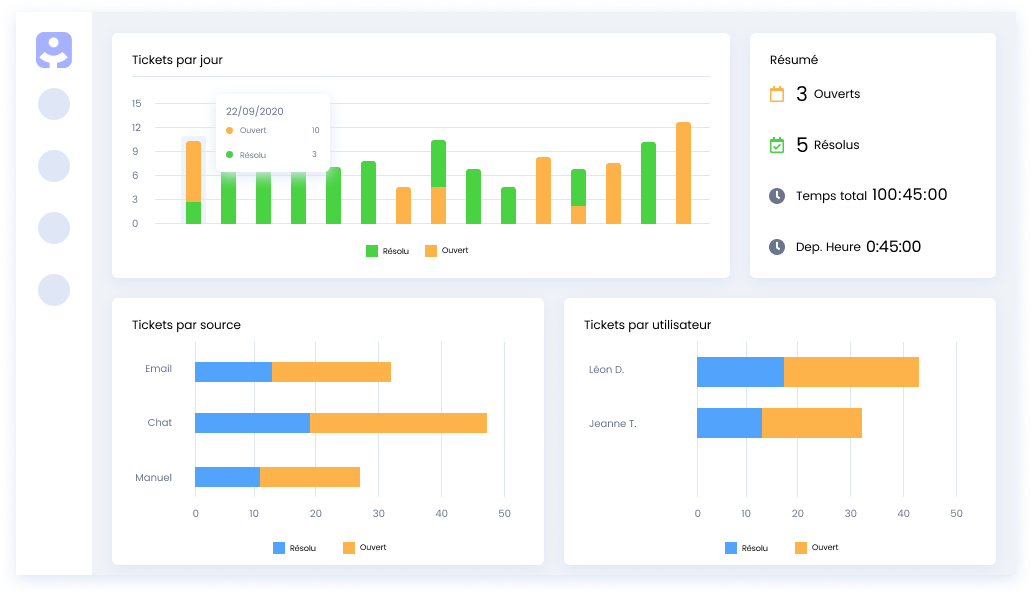
Task: Toggle Ouvert legend in Tickets par utilisateur
Action: tap(816, 548)
